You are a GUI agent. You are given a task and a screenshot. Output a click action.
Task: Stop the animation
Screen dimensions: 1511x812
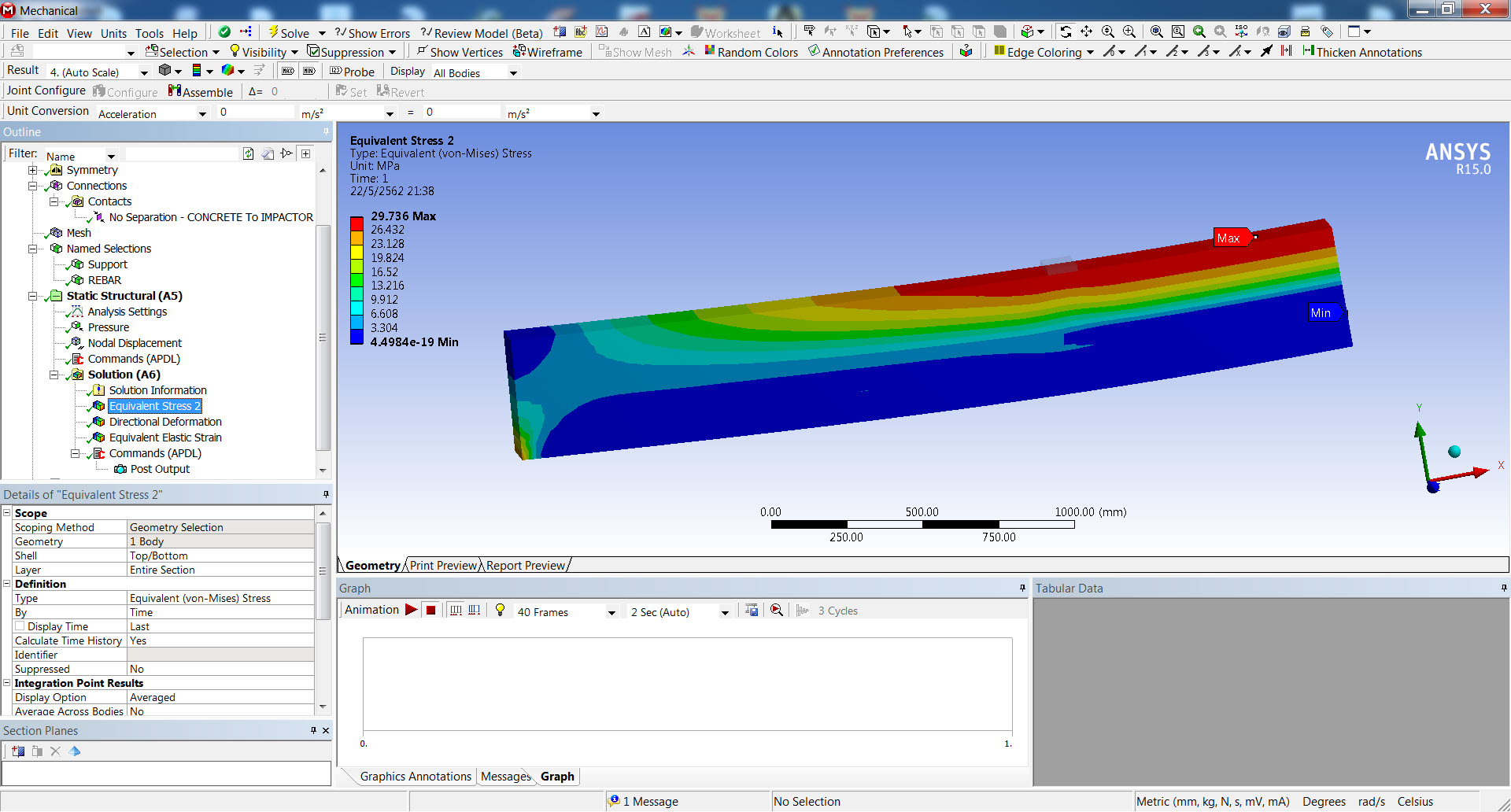pos(430,610)
